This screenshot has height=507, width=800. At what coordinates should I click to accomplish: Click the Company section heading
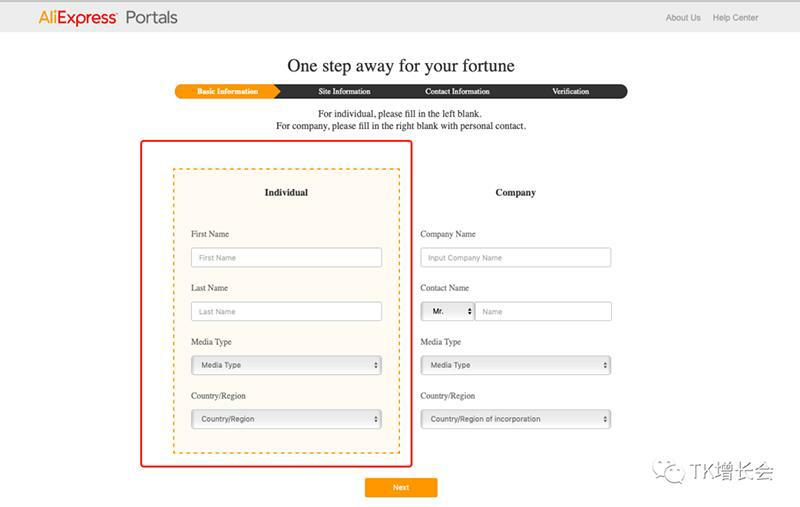(x=515, y=193)
